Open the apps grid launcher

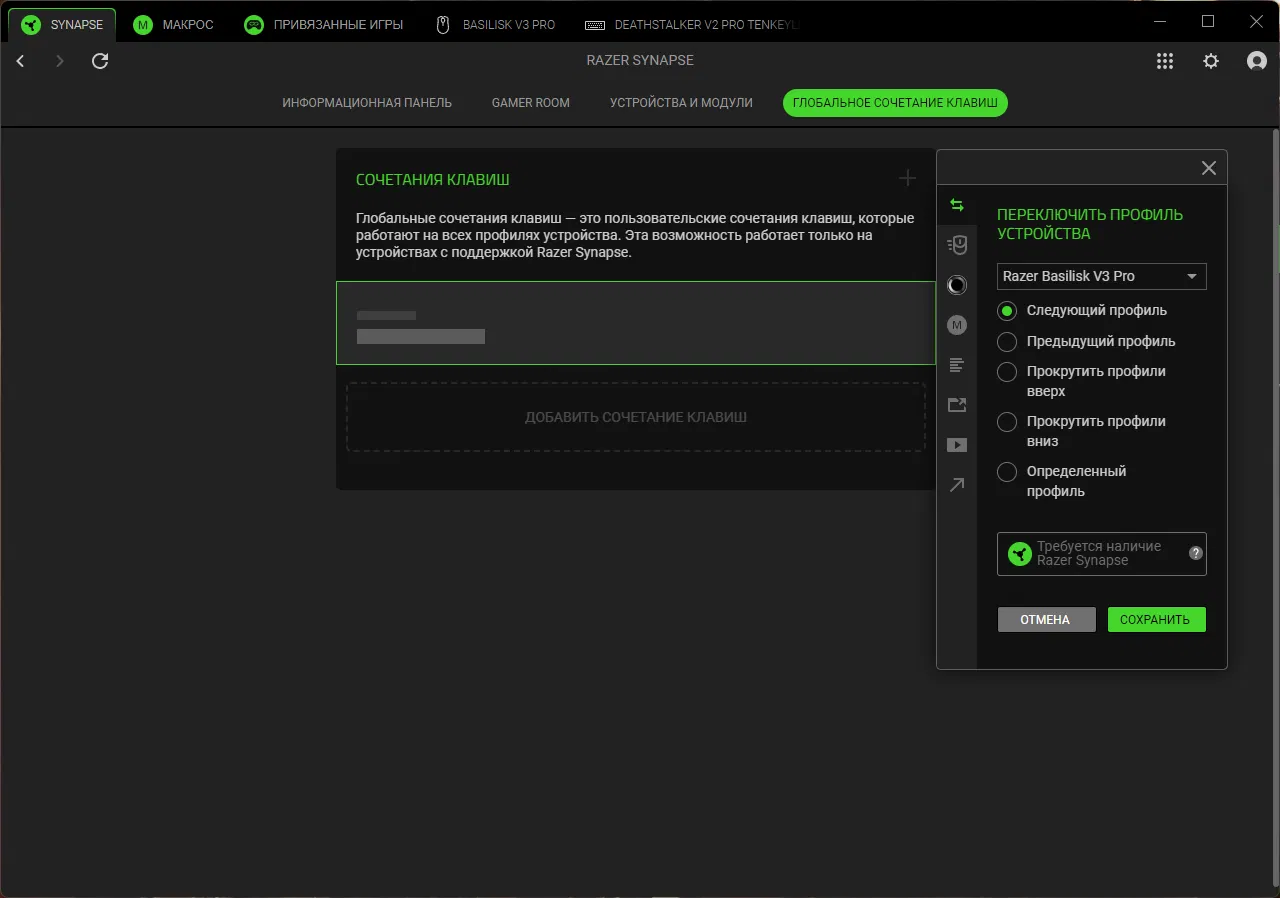click(x=1165, y=61)
